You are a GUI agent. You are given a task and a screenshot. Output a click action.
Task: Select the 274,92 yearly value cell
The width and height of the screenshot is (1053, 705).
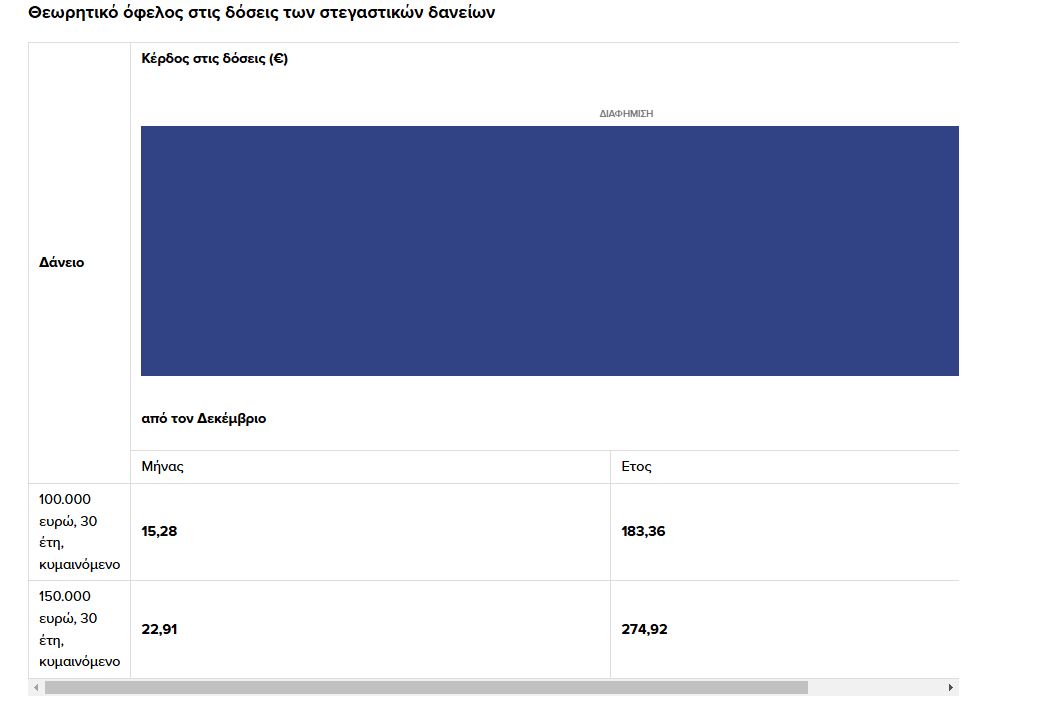pos(644,630)
